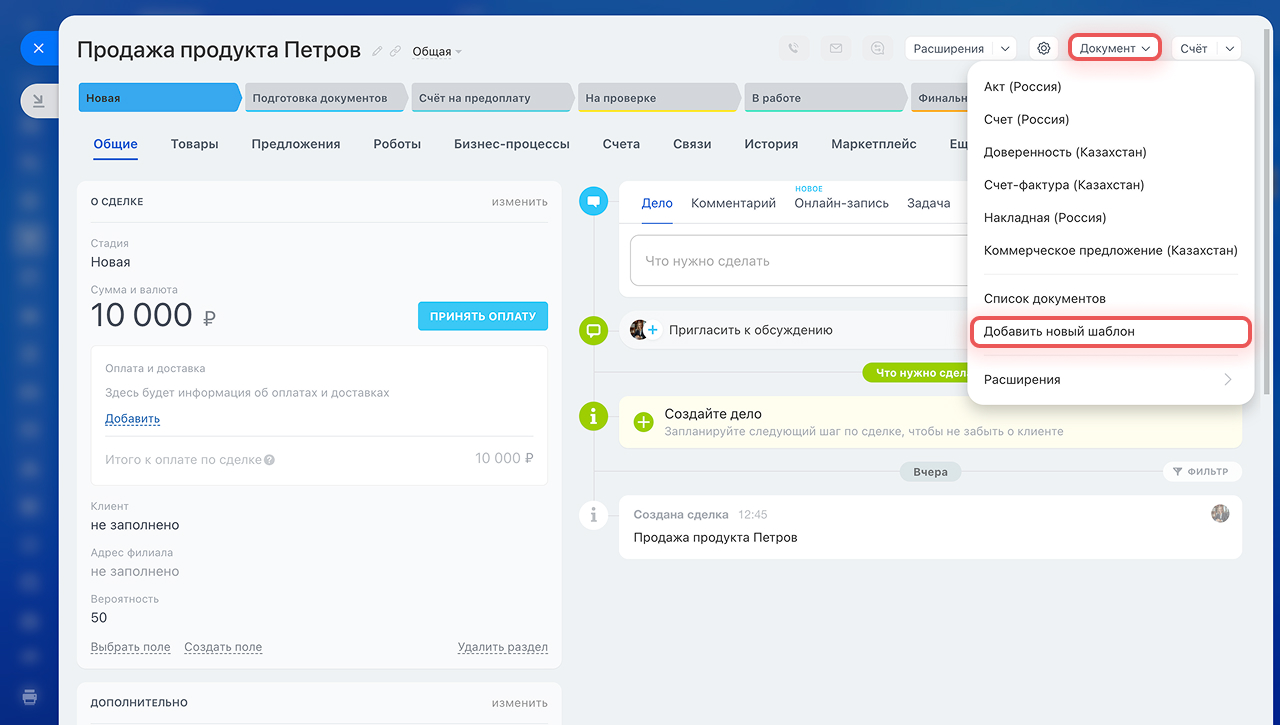
Task: Click the green info circle timeline icon
Action: [x=594, y=417]
